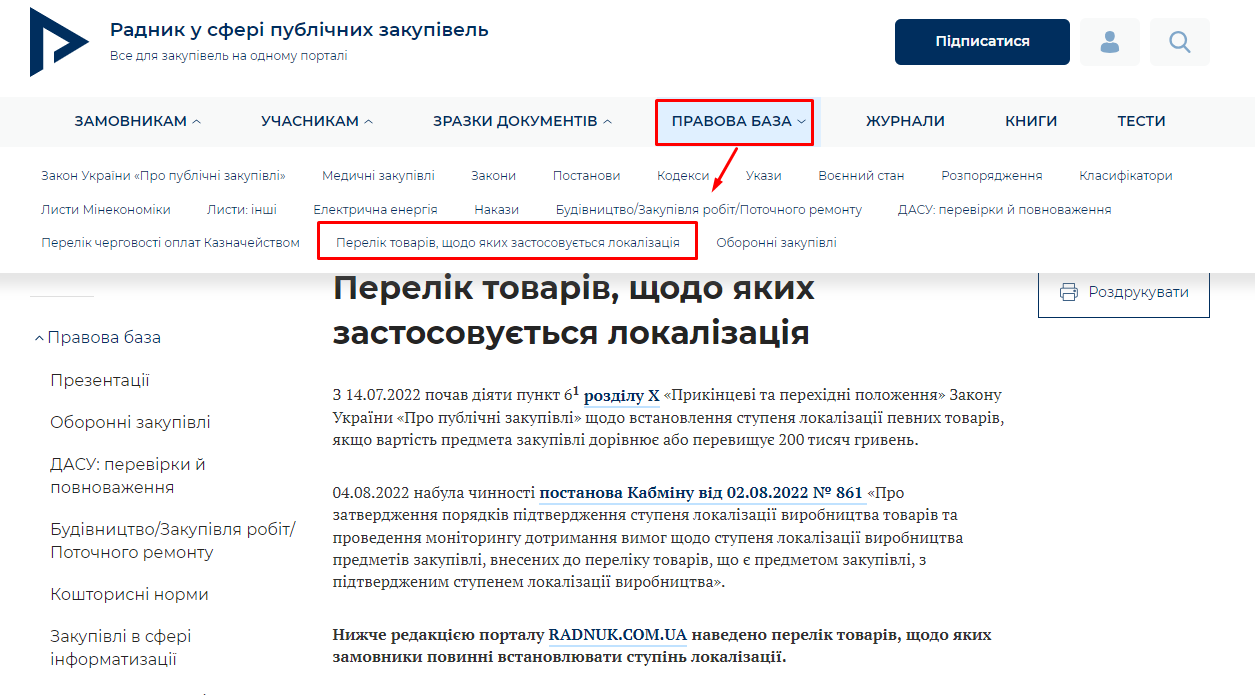Go to the КНИГИ section
The height and width of the screenshot is (695, 1255).
[x=1031, y=121]
